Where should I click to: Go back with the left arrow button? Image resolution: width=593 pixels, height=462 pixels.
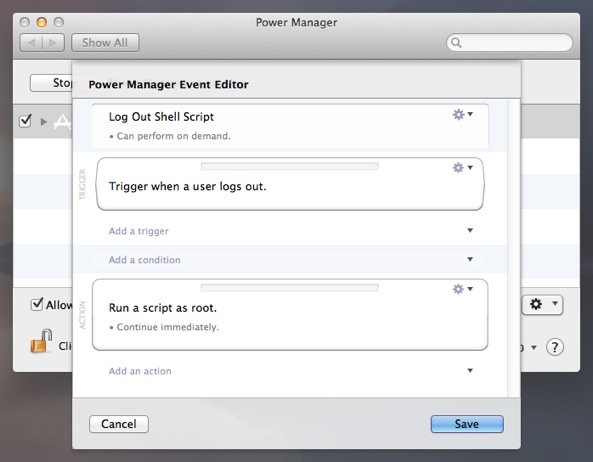click(x=31, y=43)
